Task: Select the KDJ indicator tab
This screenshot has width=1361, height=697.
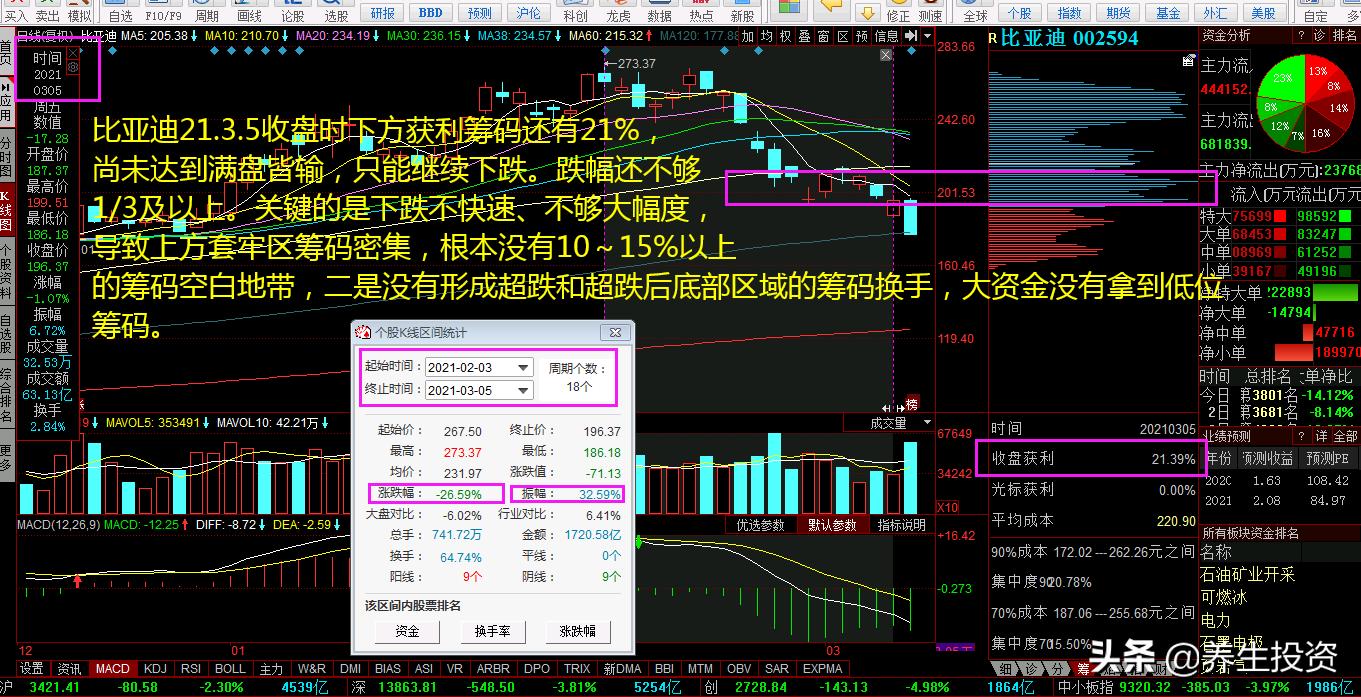Action: click(155, 668)
